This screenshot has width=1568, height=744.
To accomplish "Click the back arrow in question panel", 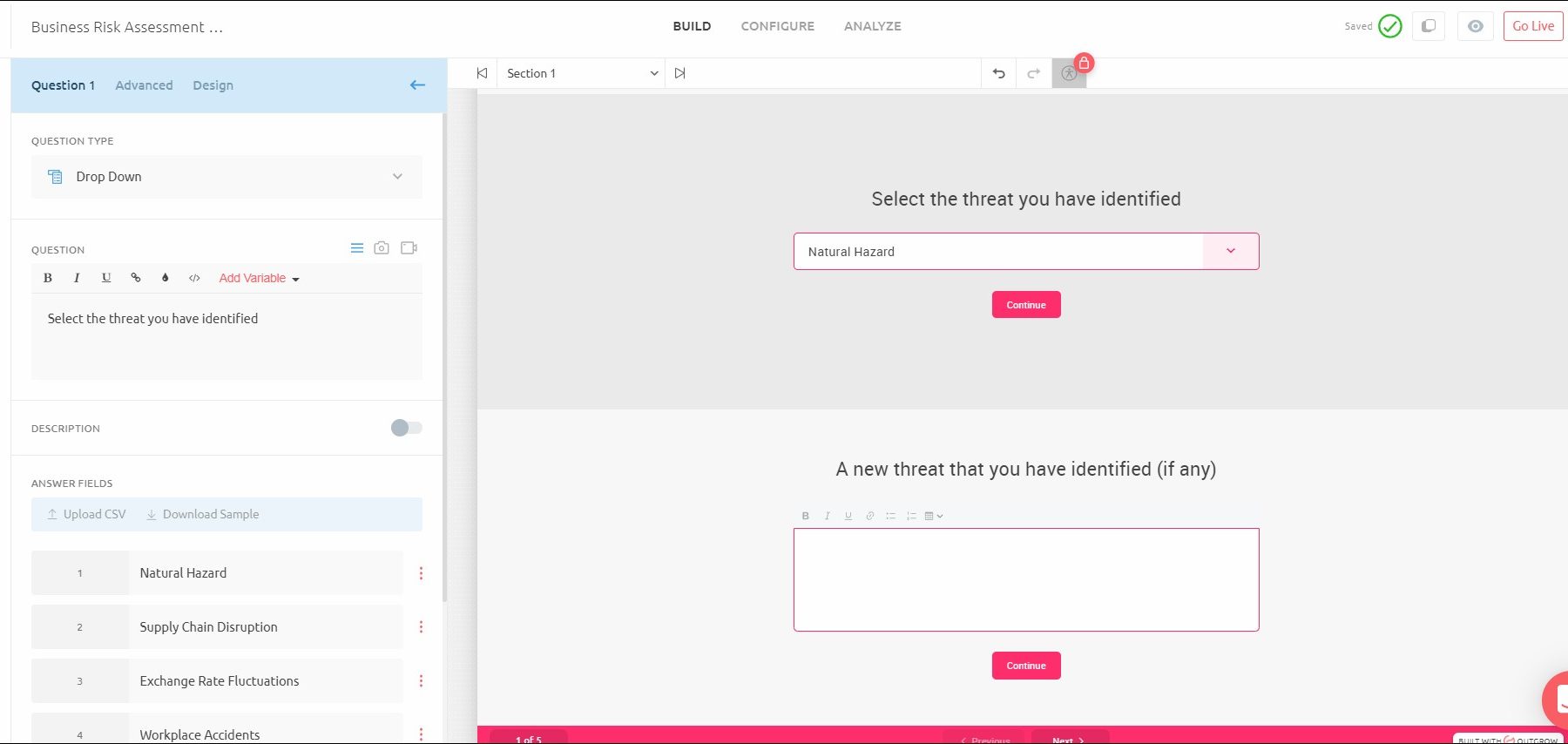I will pos(417,85).
